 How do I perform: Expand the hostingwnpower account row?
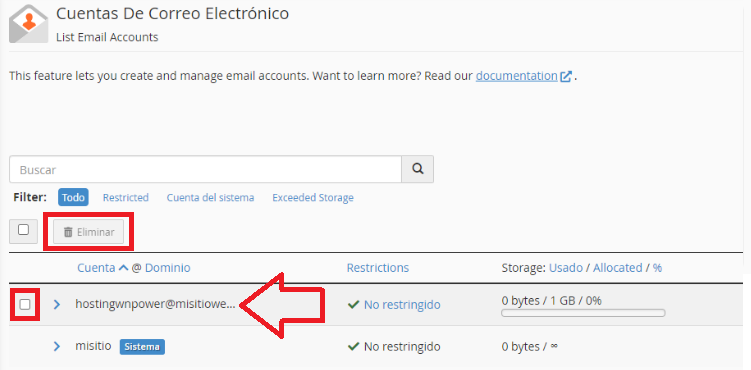(57, 304)
